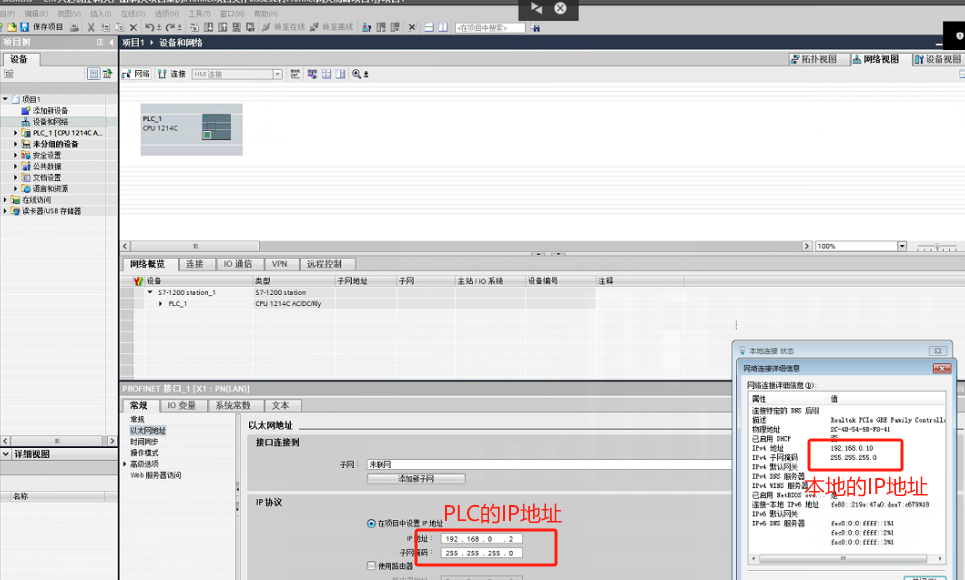Click the Network (网络) button in the editor toolbar
This screenshot has height=580, width=965.
tap(136, 74)
